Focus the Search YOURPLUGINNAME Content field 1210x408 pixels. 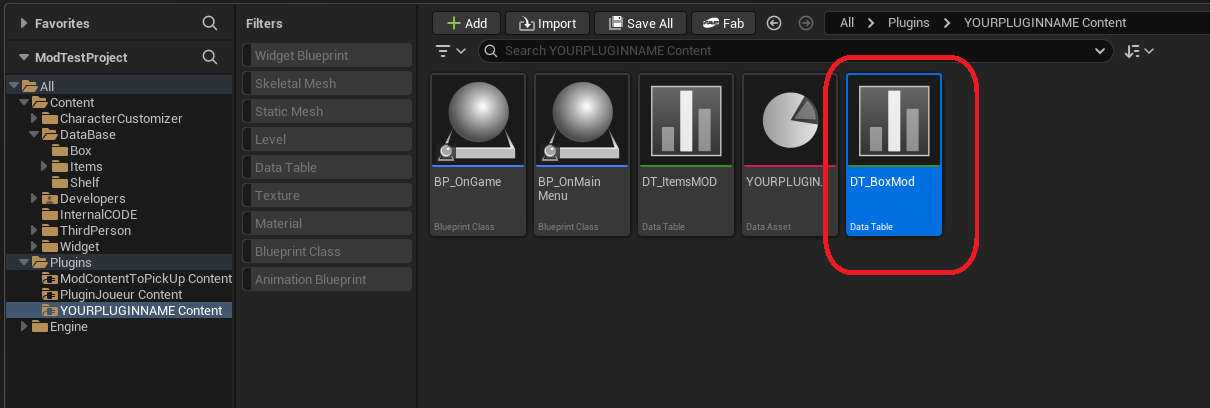click(796, 51)
